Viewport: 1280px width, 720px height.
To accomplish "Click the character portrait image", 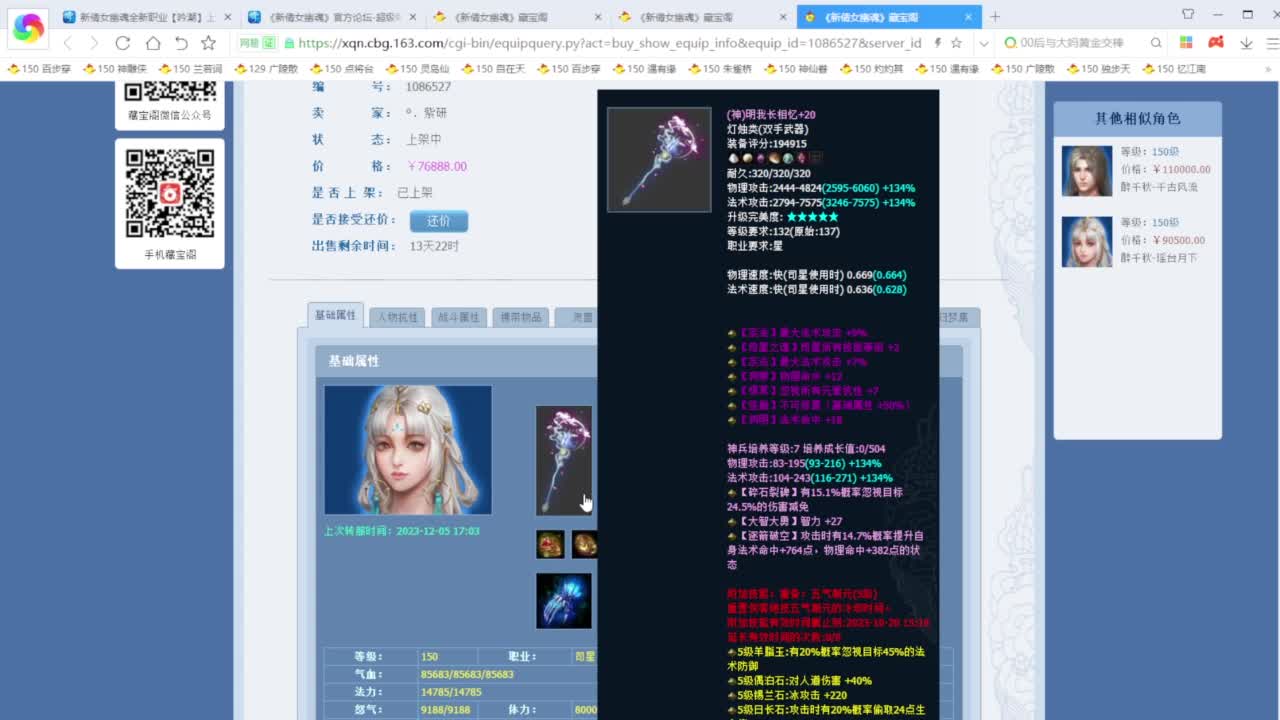I will click(x=408, y=450).
